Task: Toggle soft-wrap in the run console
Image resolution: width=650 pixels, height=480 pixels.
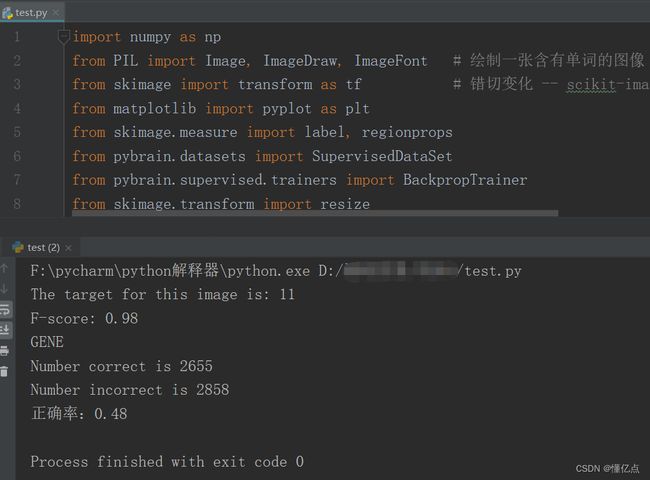Action: pyautogui.click(x=5, y=309)
